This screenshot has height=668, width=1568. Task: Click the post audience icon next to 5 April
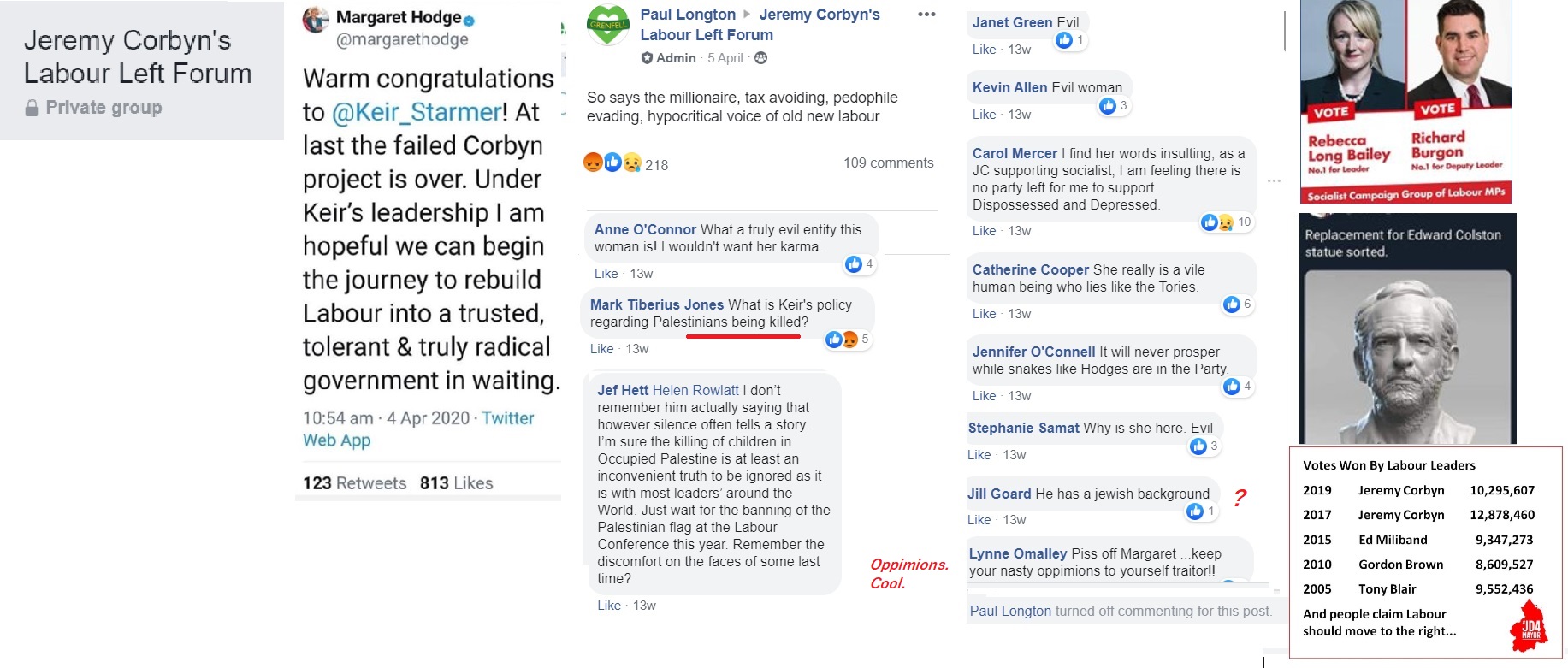coord(760,58)
